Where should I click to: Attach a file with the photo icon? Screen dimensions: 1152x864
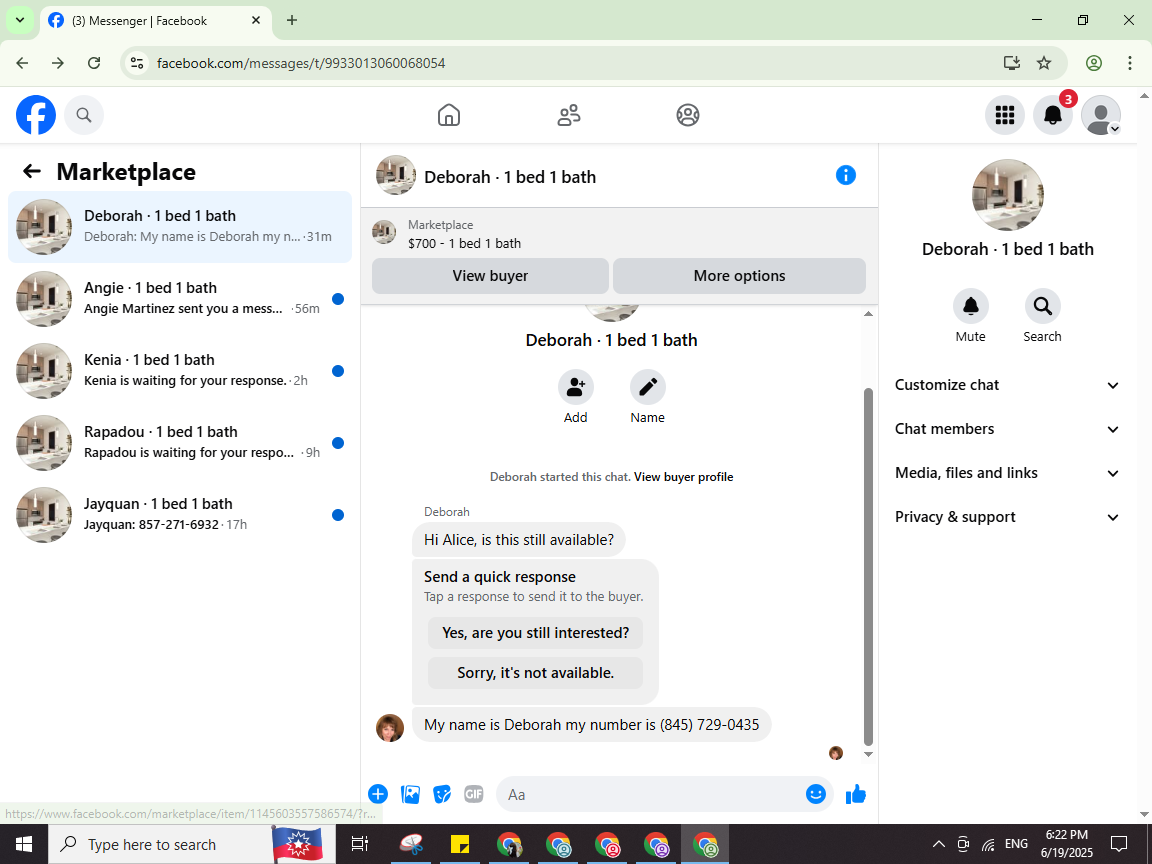(x=410, y=794)
